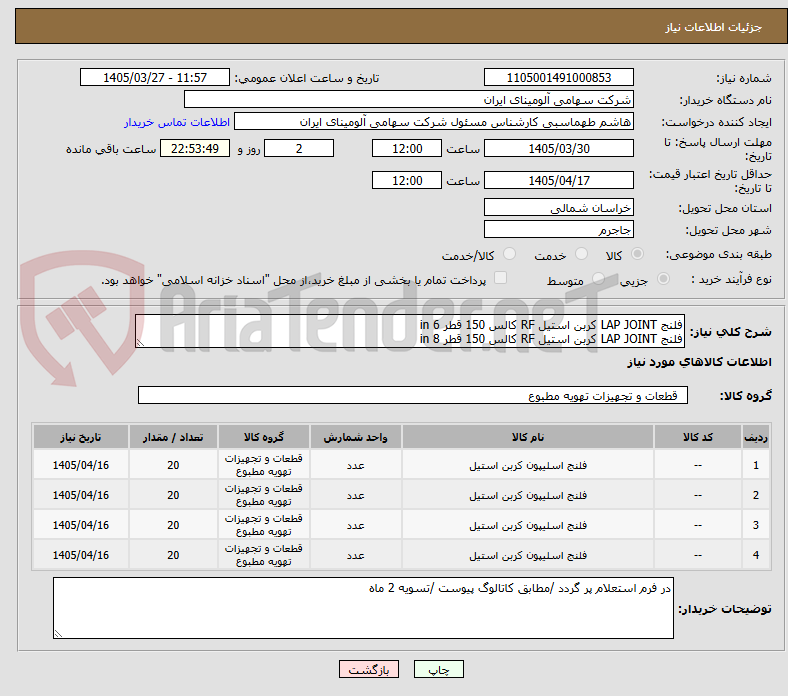The width and height of the screenshot is (788, 696).
Task: Toggle the Islamic treasury payment checkbox
Action: pyautogui.click(x=501, y=278)
